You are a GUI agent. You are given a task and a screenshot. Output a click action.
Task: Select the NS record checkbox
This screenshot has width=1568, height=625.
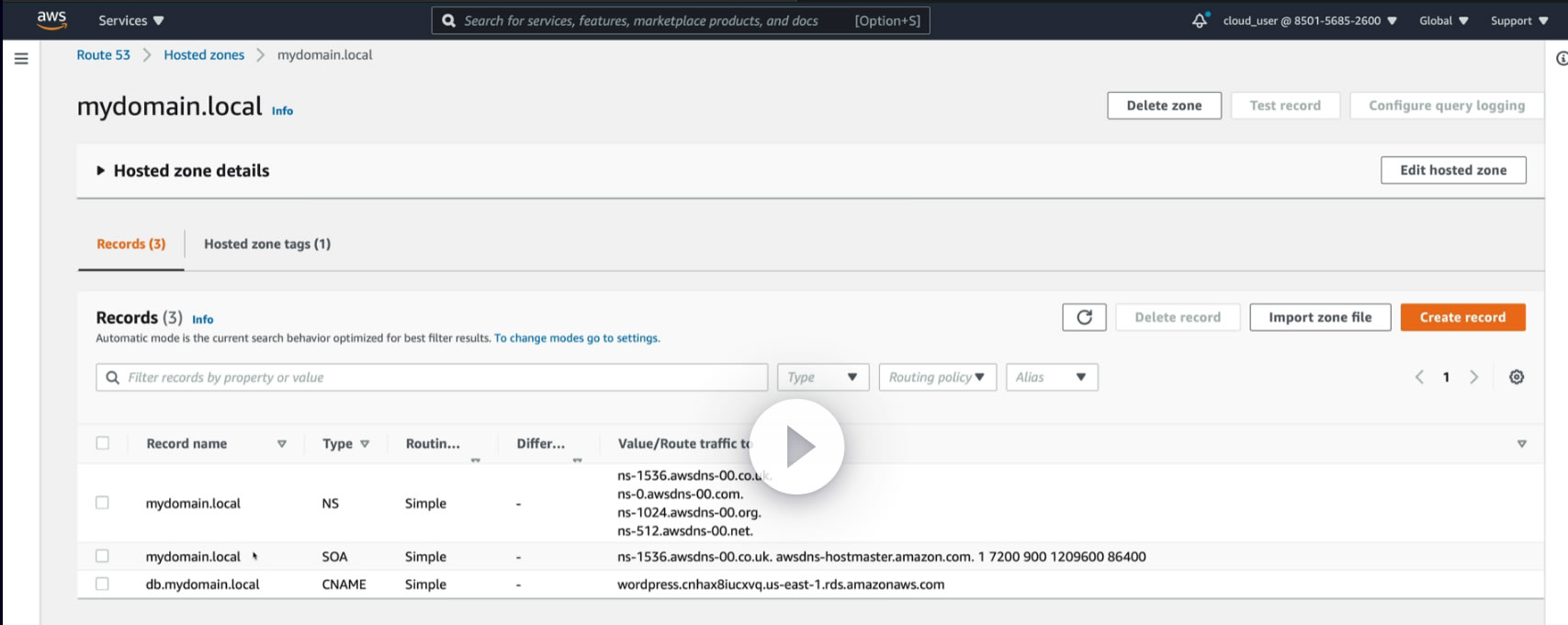pos(102,503)
